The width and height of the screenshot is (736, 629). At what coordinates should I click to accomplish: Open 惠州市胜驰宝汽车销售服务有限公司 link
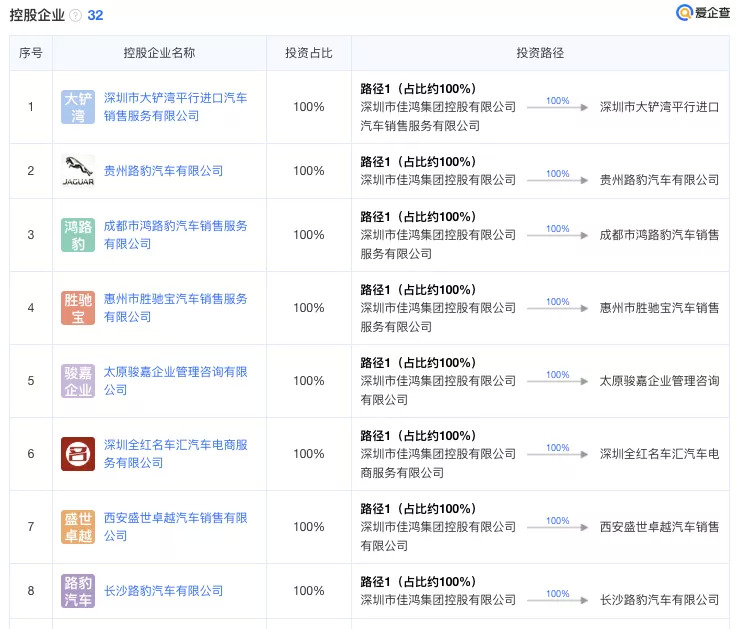pyautogui.click(x=175, y=308)
